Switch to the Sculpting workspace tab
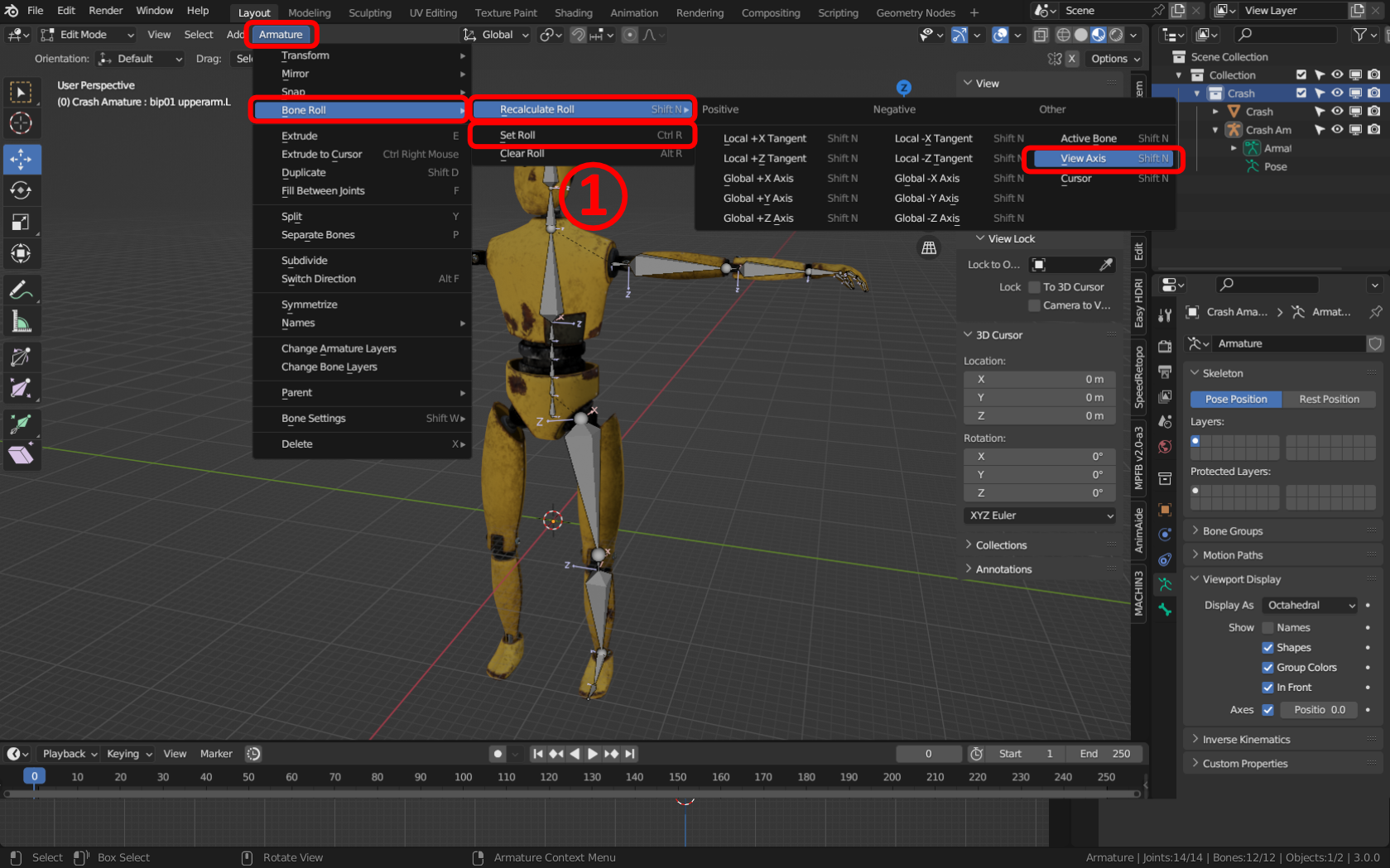This screenshot has width=1390, height=868. tap(370, 12)
